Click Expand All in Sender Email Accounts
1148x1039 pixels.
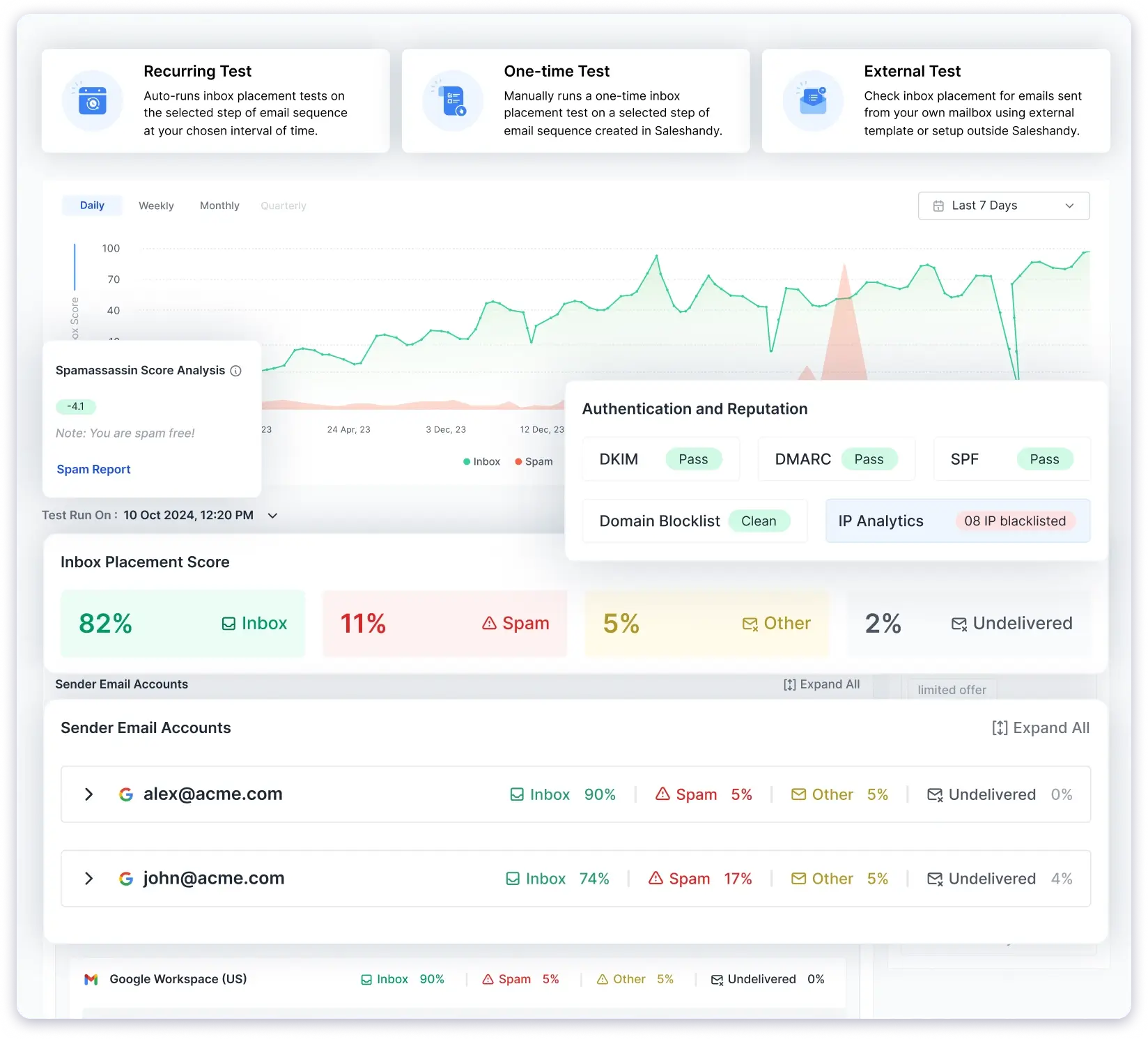point(1041,728)
